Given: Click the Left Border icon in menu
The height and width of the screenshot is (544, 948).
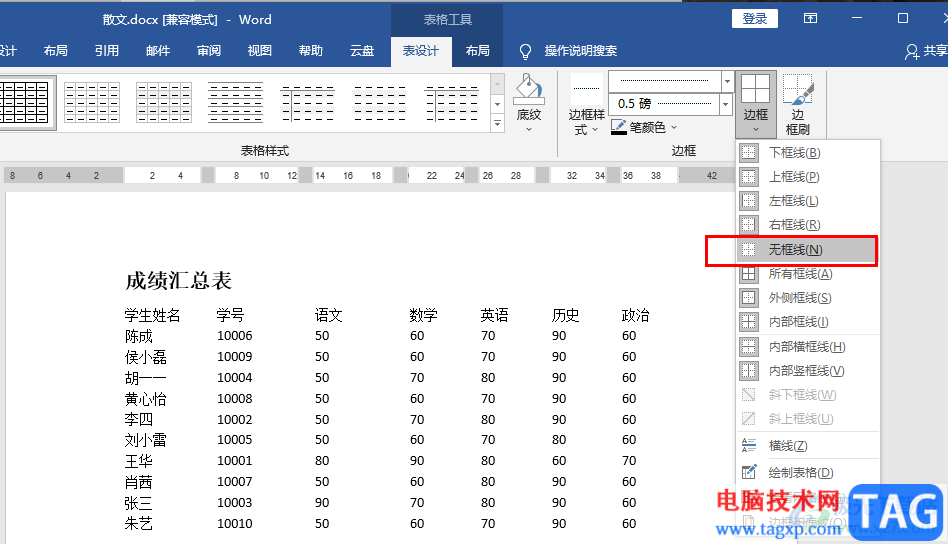Looking at the screenshot, I should (748, 201).
